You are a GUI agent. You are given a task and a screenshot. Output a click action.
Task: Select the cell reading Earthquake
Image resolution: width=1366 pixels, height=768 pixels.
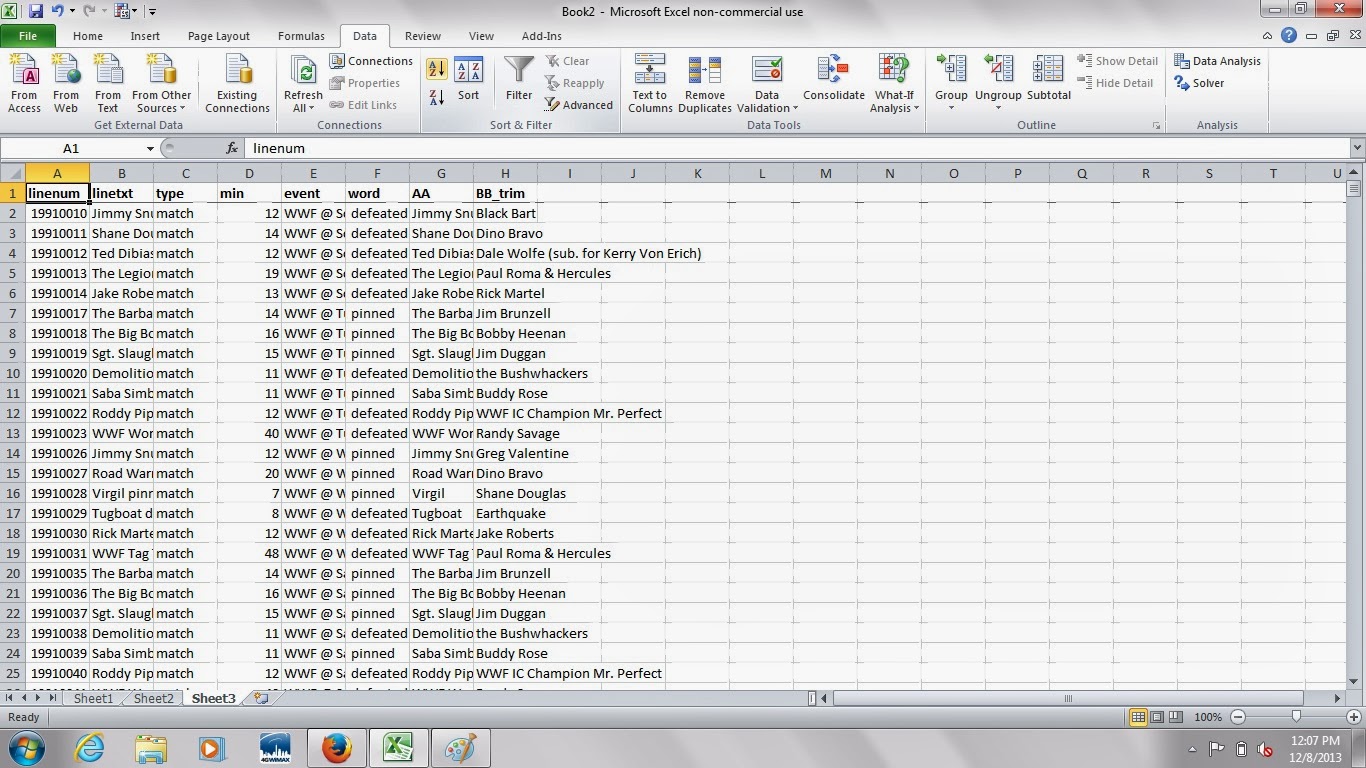pos(505,513)
